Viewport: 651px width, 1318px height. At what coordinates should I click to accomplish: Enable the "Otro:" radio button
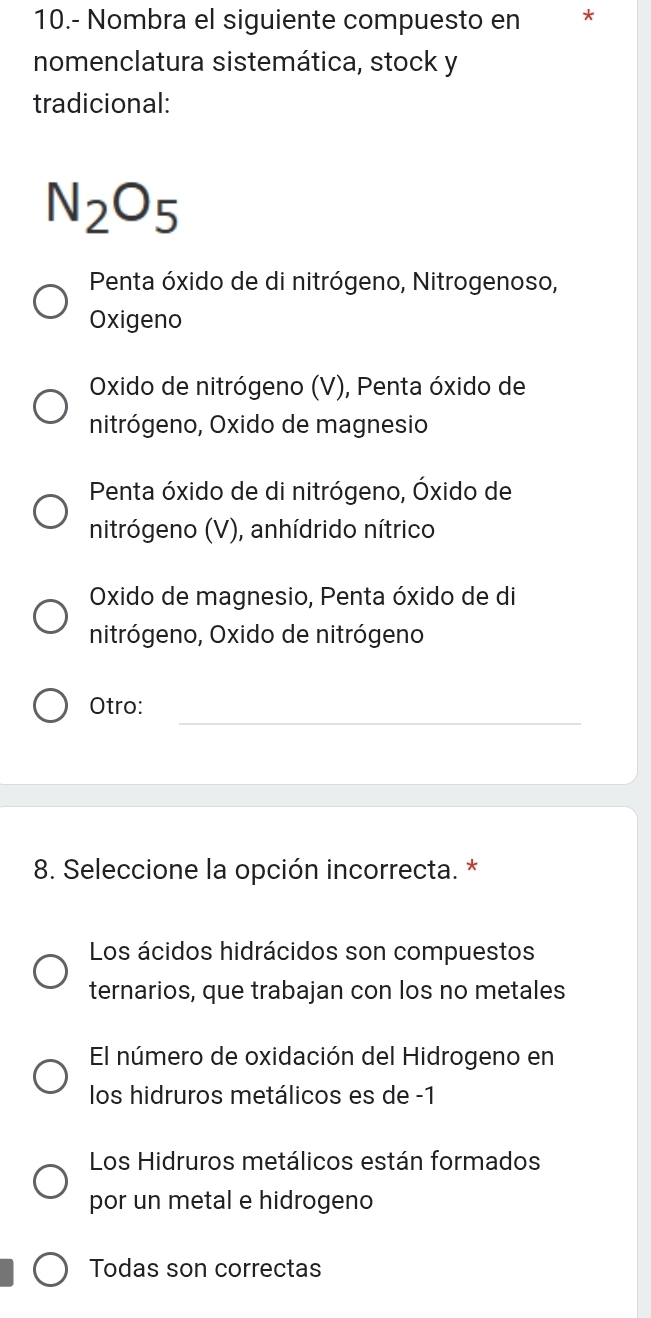click(52, 706)
